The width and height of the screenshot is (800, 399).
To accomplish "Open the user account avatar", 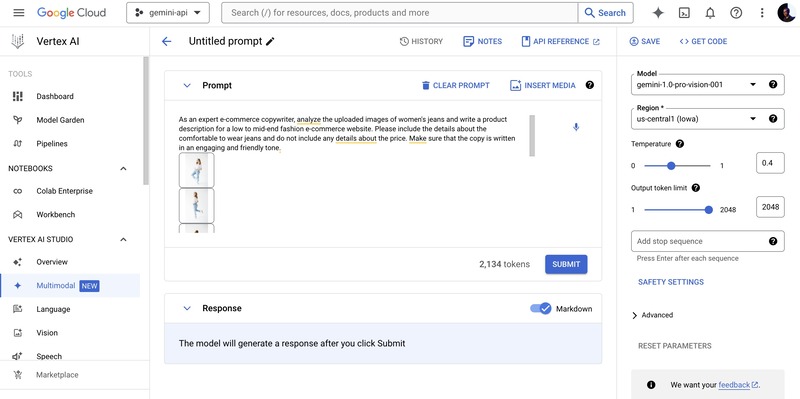I will point(786,13).
